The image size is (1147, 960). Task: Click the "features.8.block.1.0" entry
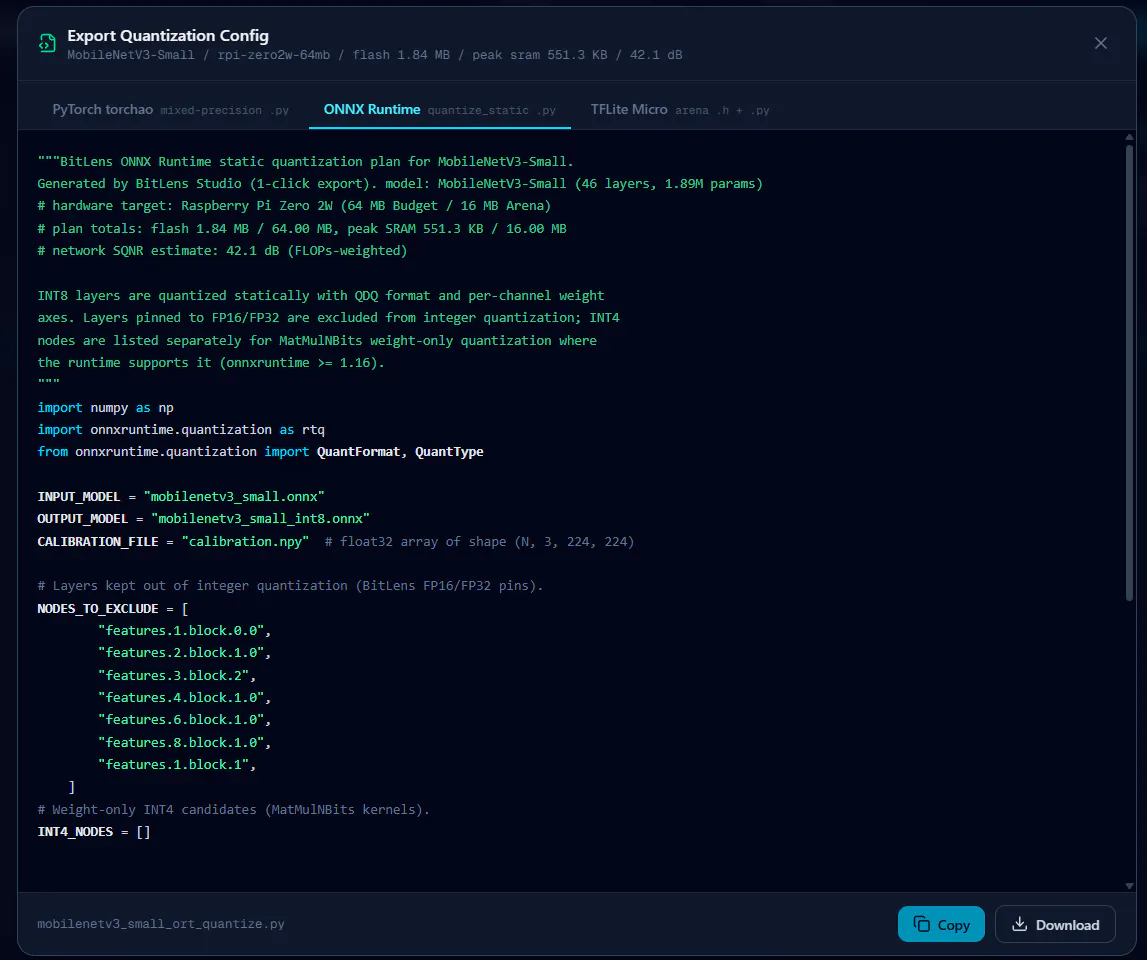(x=184, y=743)
